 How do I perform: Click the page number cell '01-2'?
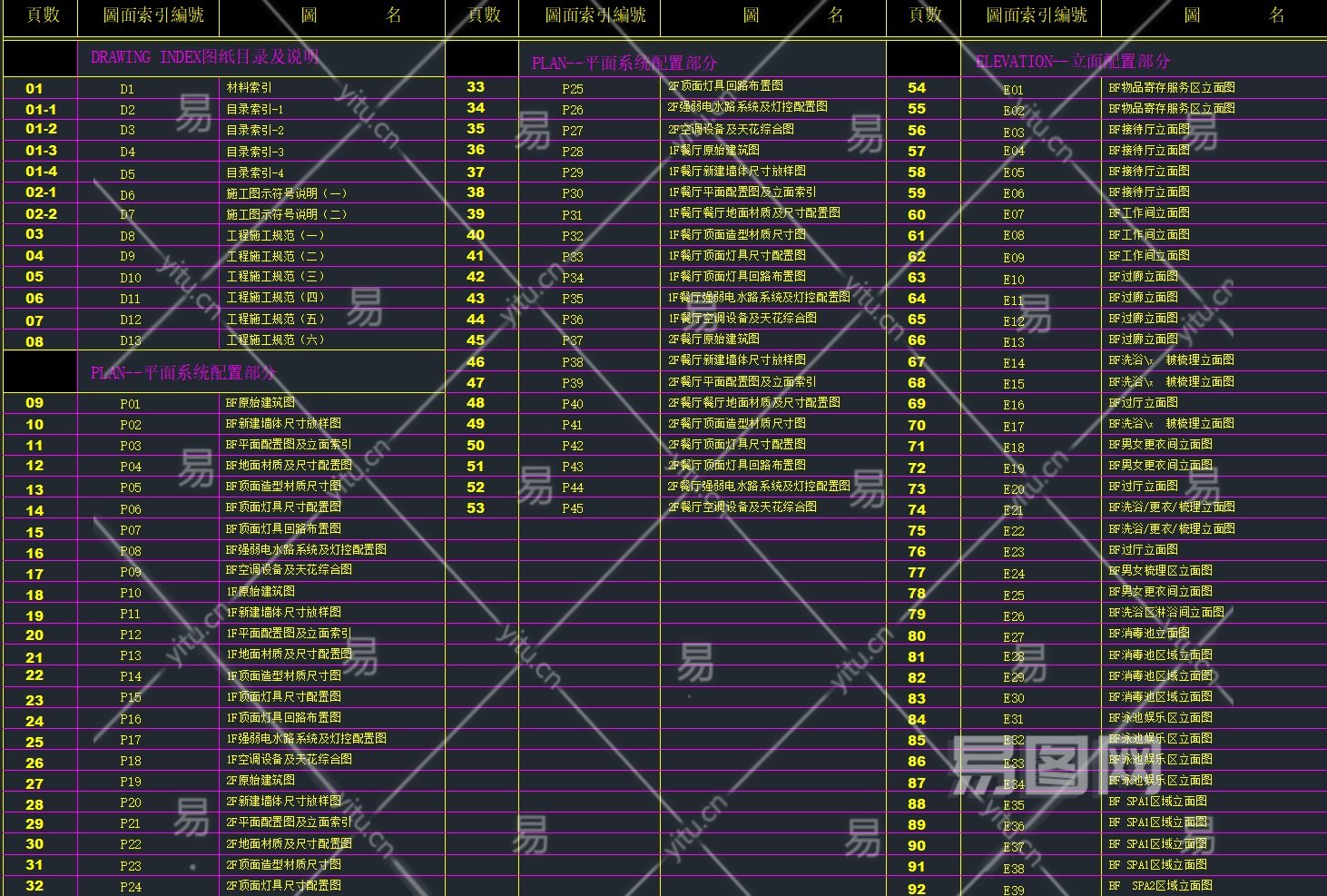click(x=41, y=129)
